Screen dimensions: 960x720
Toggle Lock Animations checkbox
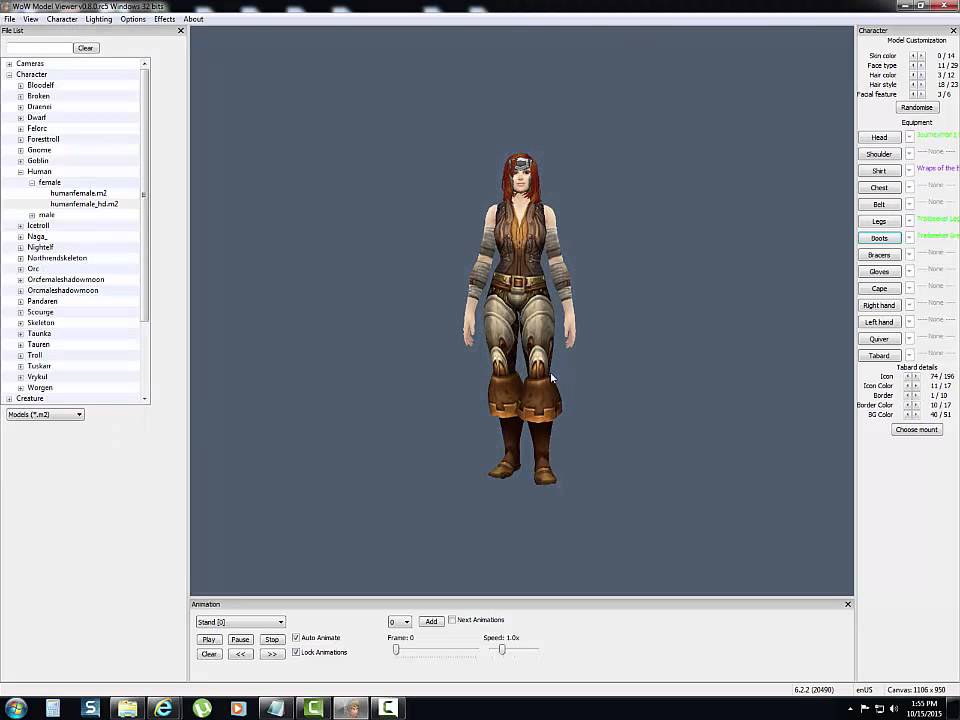click(x=296, y=652)
